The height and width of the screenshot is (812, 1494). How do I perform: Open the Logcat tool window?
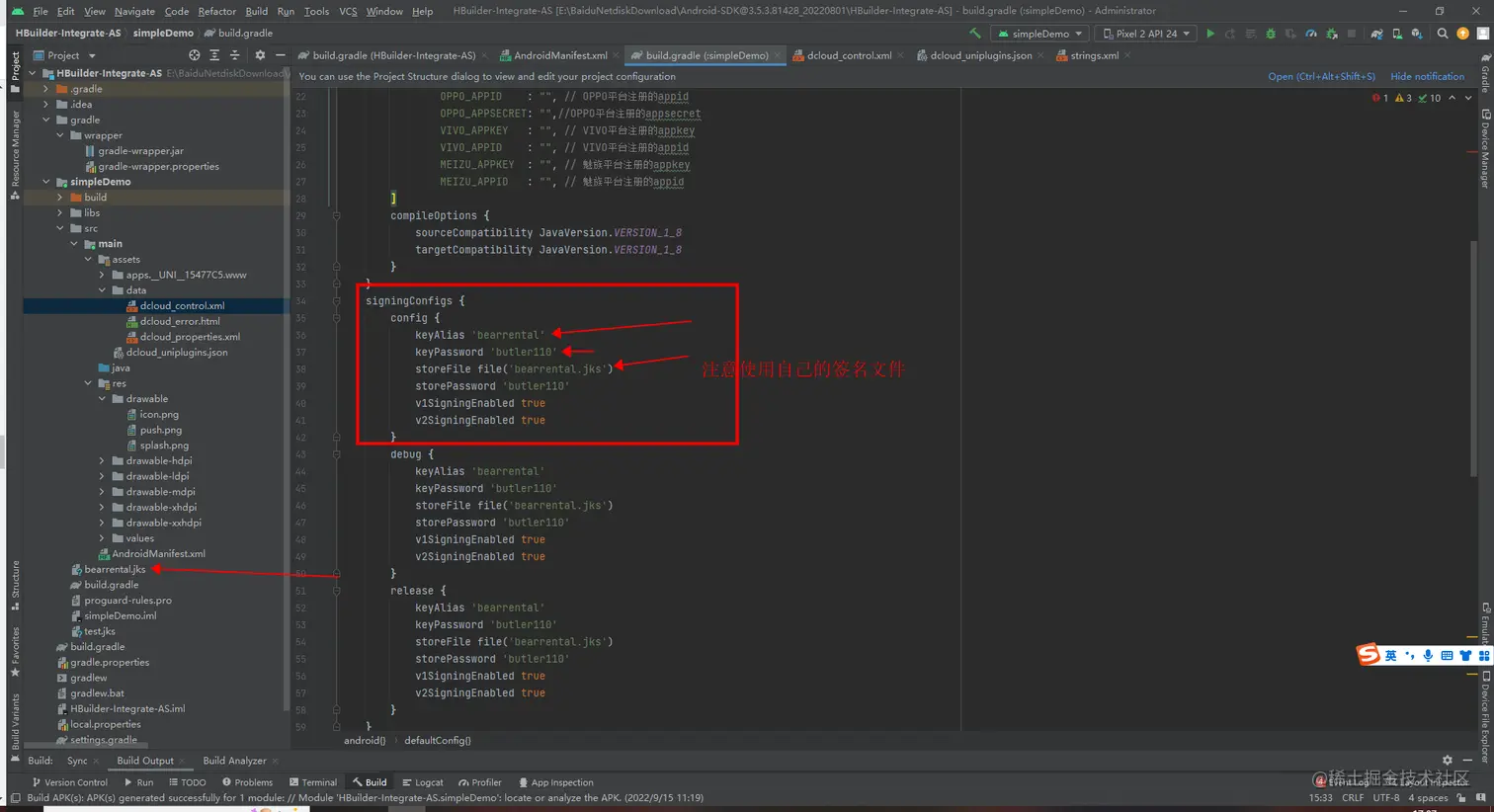click(423, 782)
